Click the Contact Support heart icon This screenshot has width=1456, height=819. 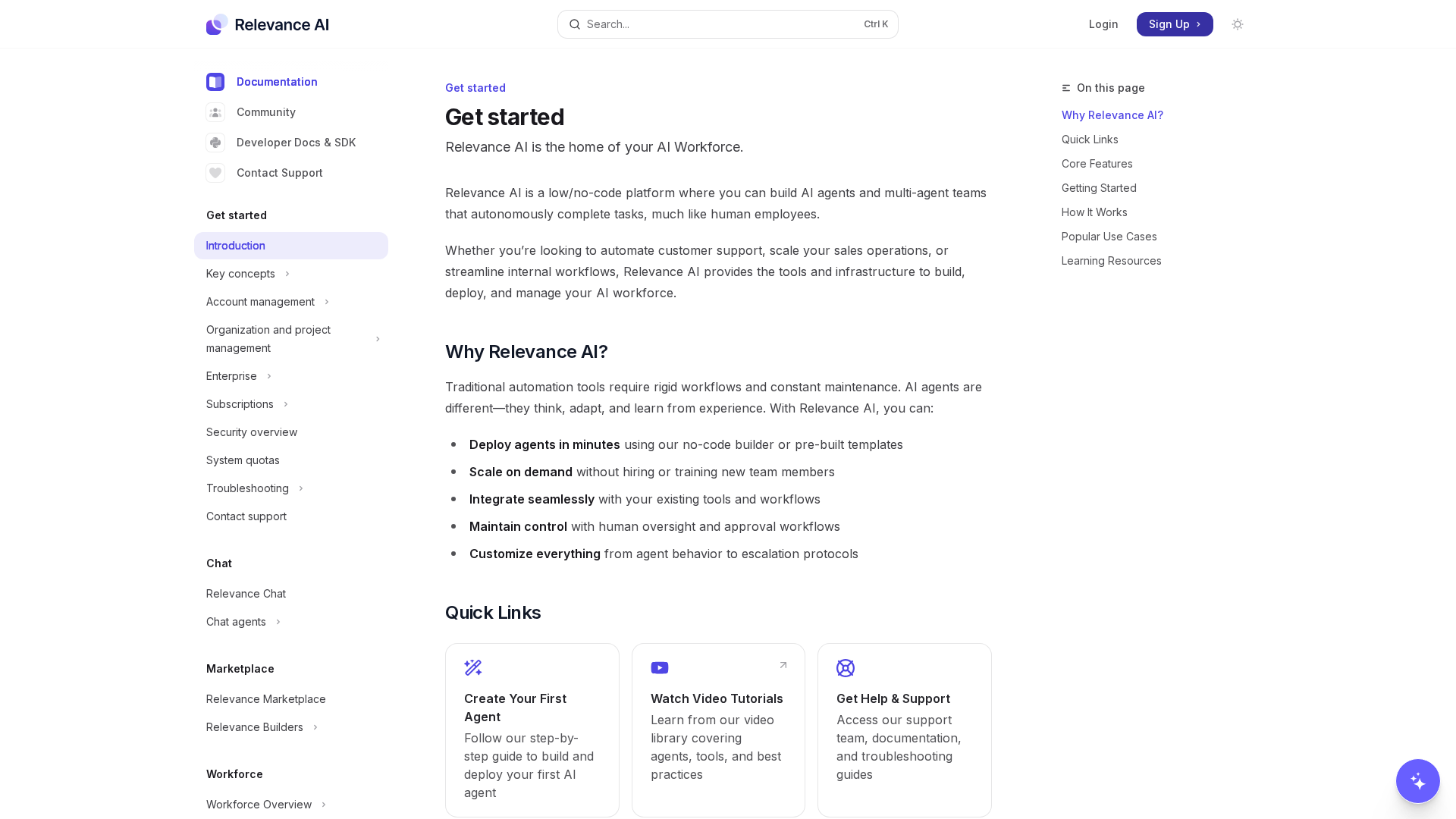[x=215, y=173]
